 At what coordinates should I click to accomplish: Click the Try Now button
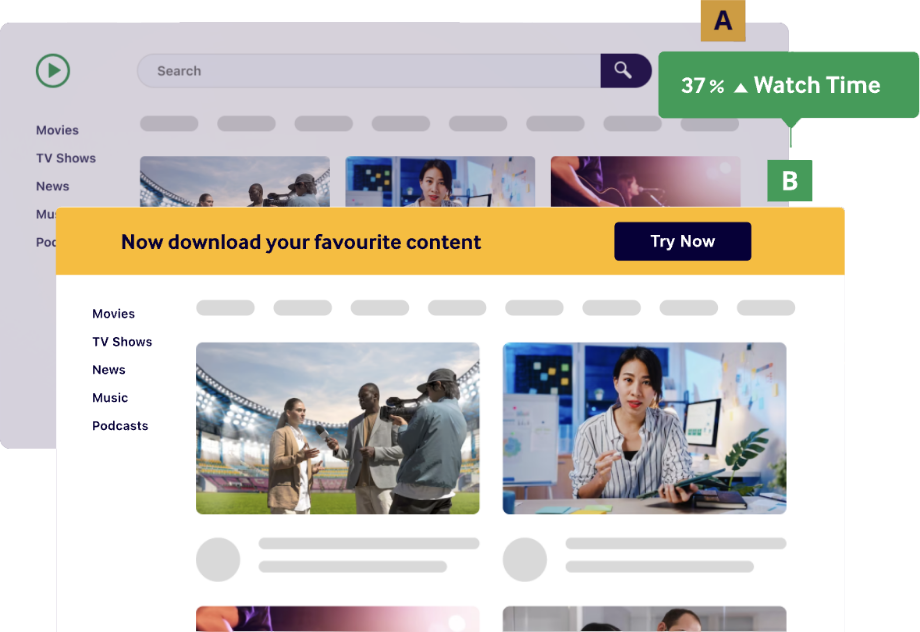pos(682,241)
